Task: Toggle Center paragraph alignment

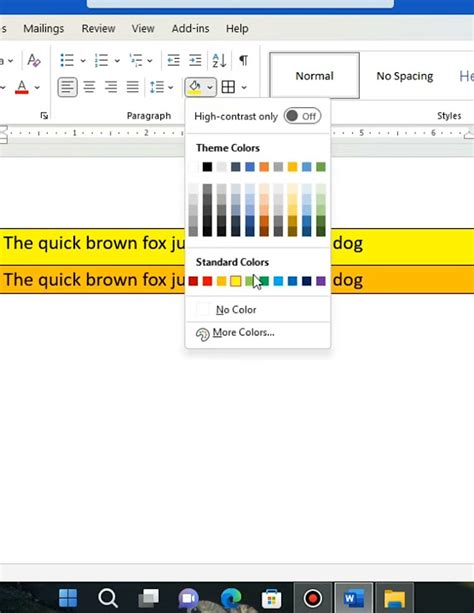Action: [x=89, y=87]
